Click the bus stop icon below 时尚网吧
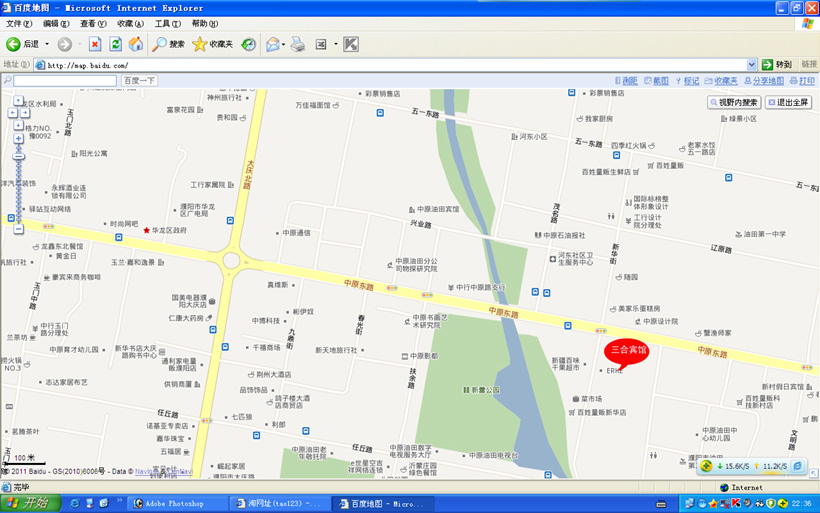The width and height of the screenshot is (820, 513). pos(119,237)
